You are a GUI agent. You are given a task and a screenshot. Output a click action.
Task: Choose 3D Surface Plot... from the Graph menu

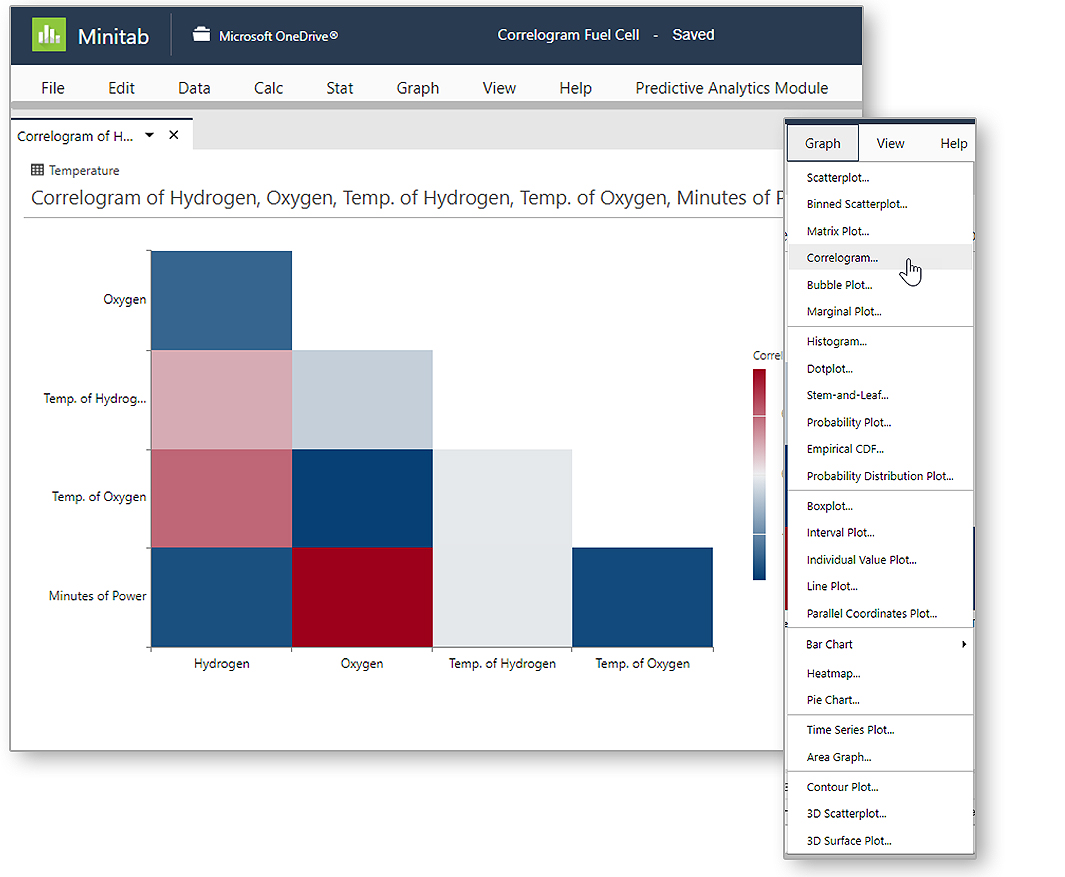click(x=880, y=840)
